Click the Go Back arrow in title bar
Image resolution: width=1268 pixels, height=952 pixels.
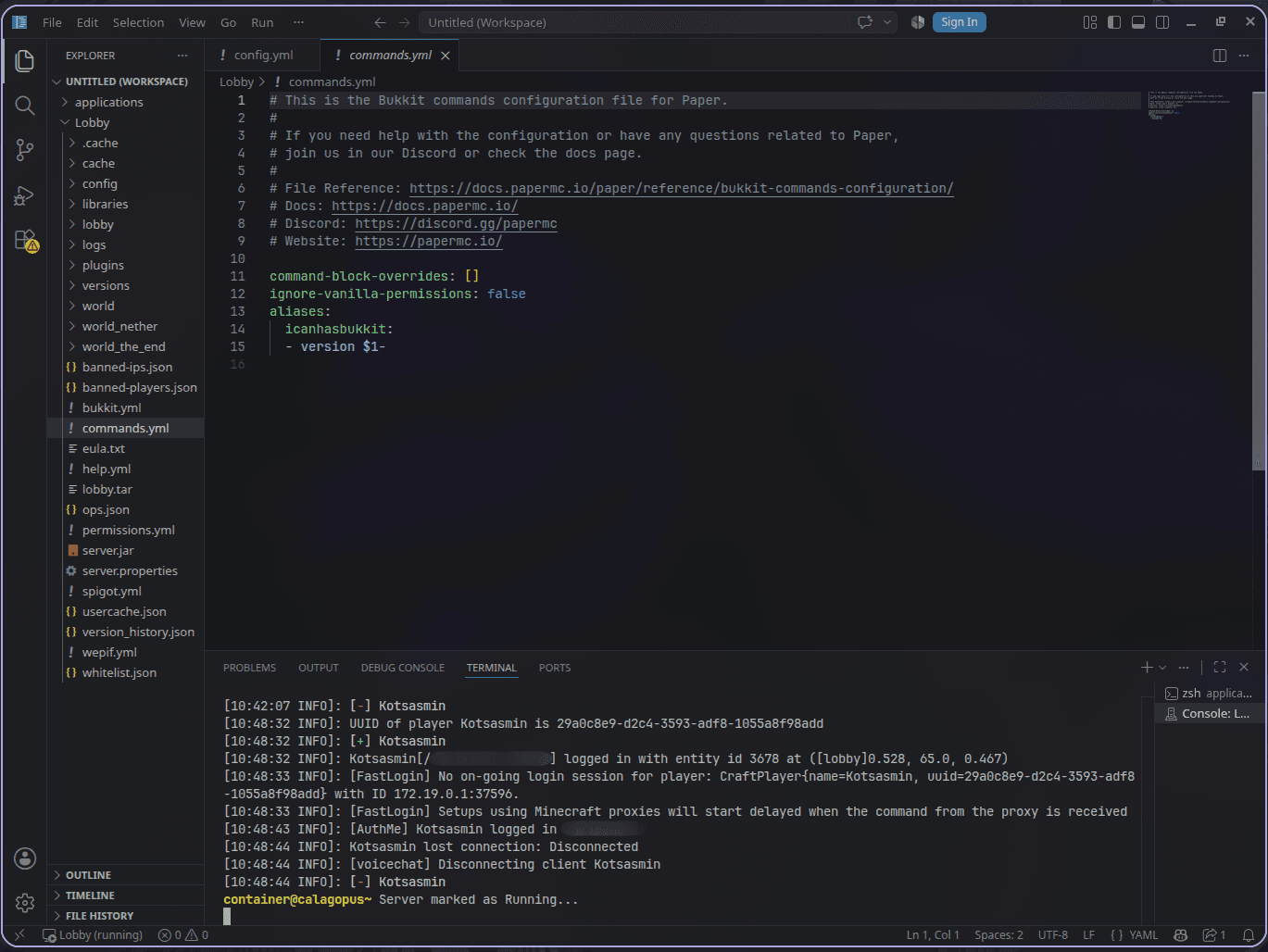pos(380,22)
